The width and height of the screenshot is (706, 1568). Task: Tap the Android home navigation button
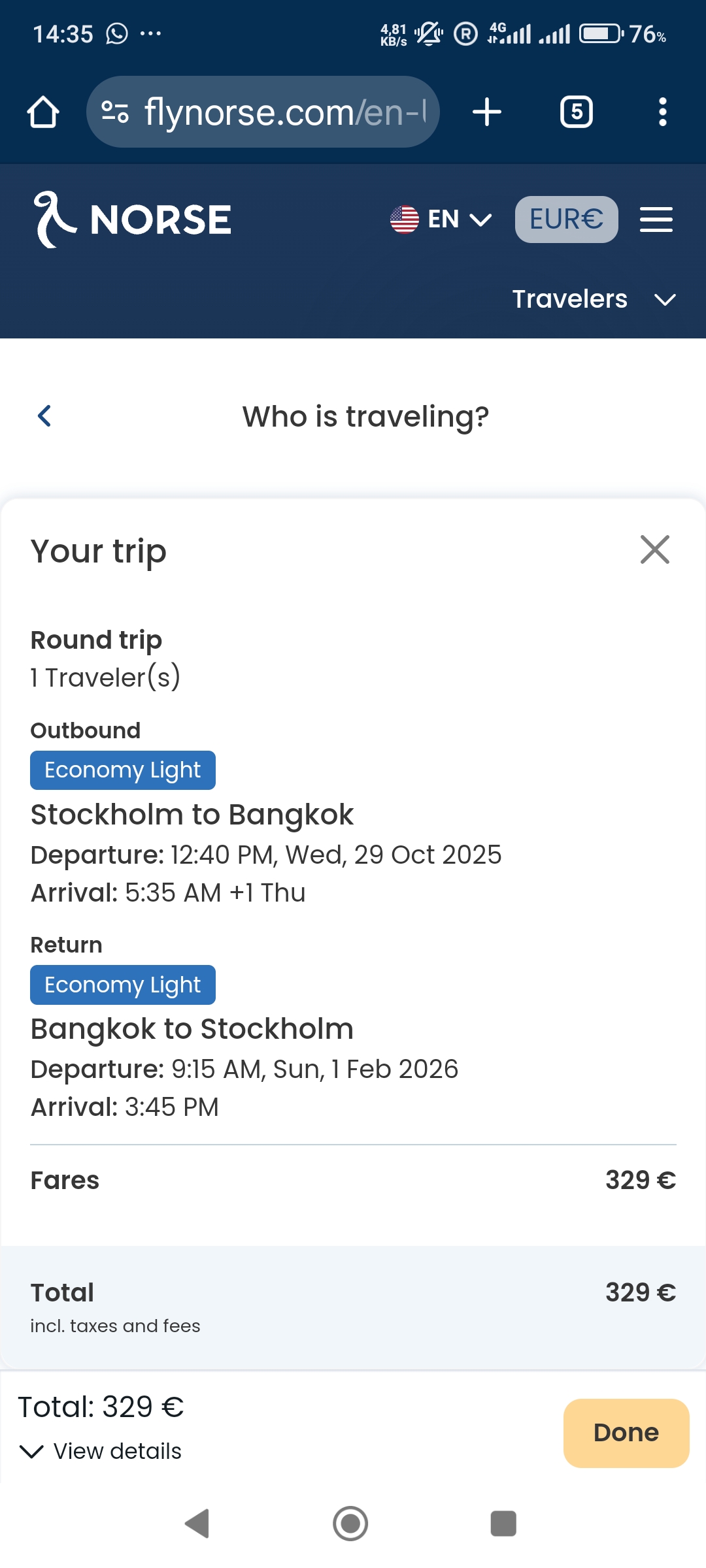click(x=350, y=1524)
